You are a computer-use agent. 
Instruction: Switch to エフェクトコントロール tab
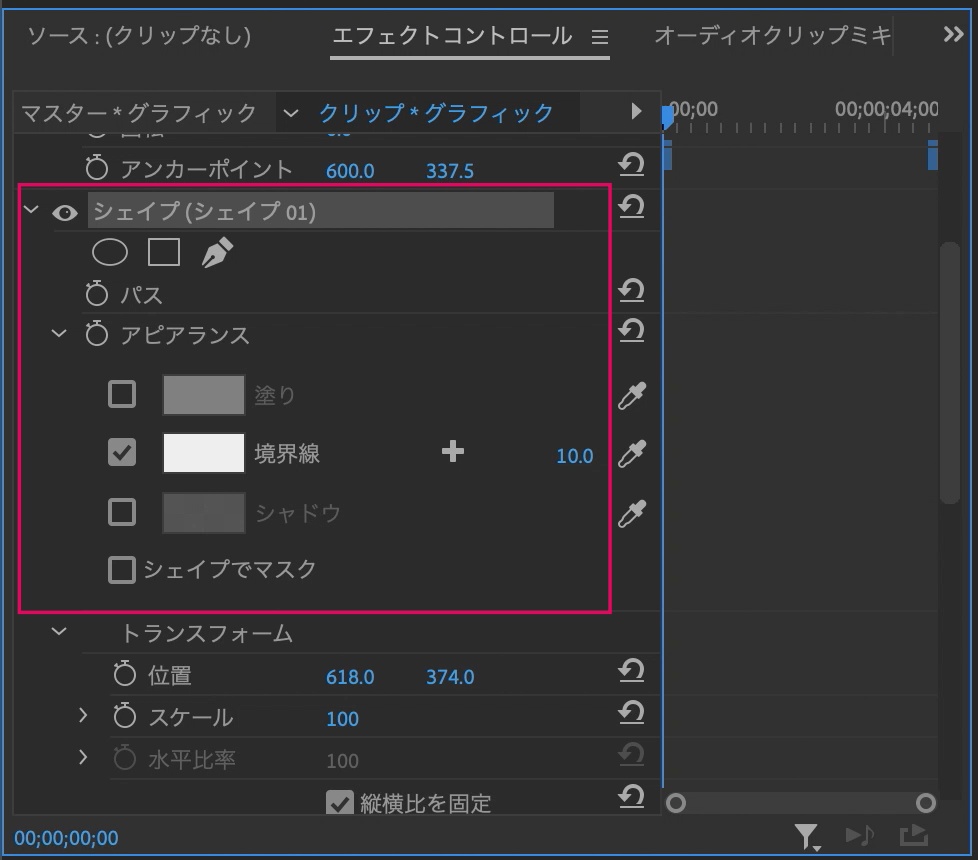(452, 36)
